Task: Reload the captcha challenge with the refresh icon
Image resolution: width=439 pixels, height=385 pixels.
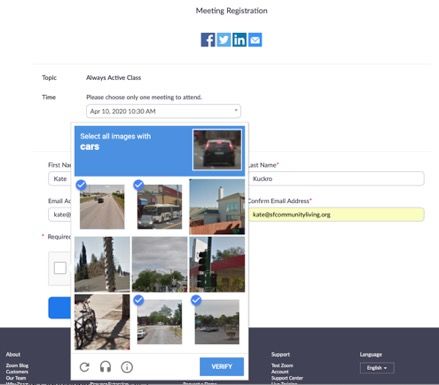Action: tap(85, 367)
